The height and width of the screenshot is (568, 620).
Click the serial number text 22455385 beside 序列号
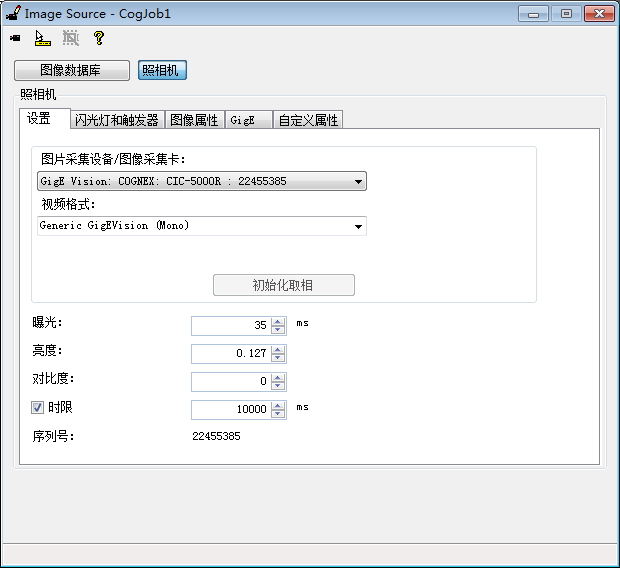(216, 436)
